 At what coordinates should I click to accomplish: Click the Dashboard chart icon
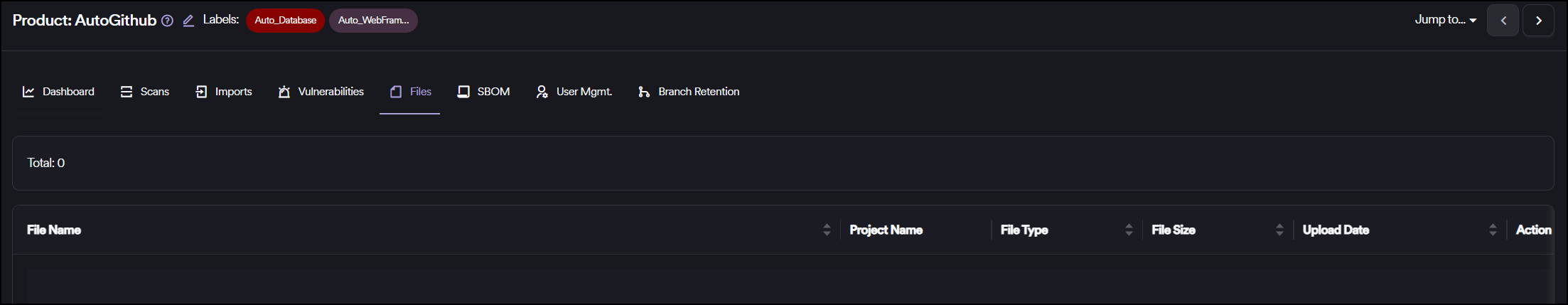click(28, 92)
